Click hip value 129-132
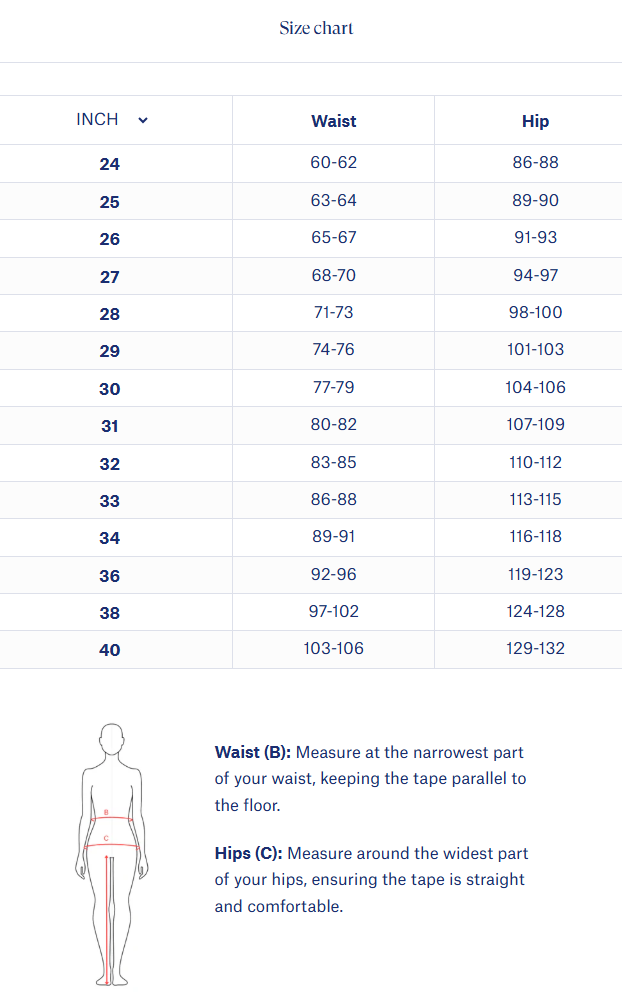The width and height of the screenshot is (622, 997). coord(535,649)
